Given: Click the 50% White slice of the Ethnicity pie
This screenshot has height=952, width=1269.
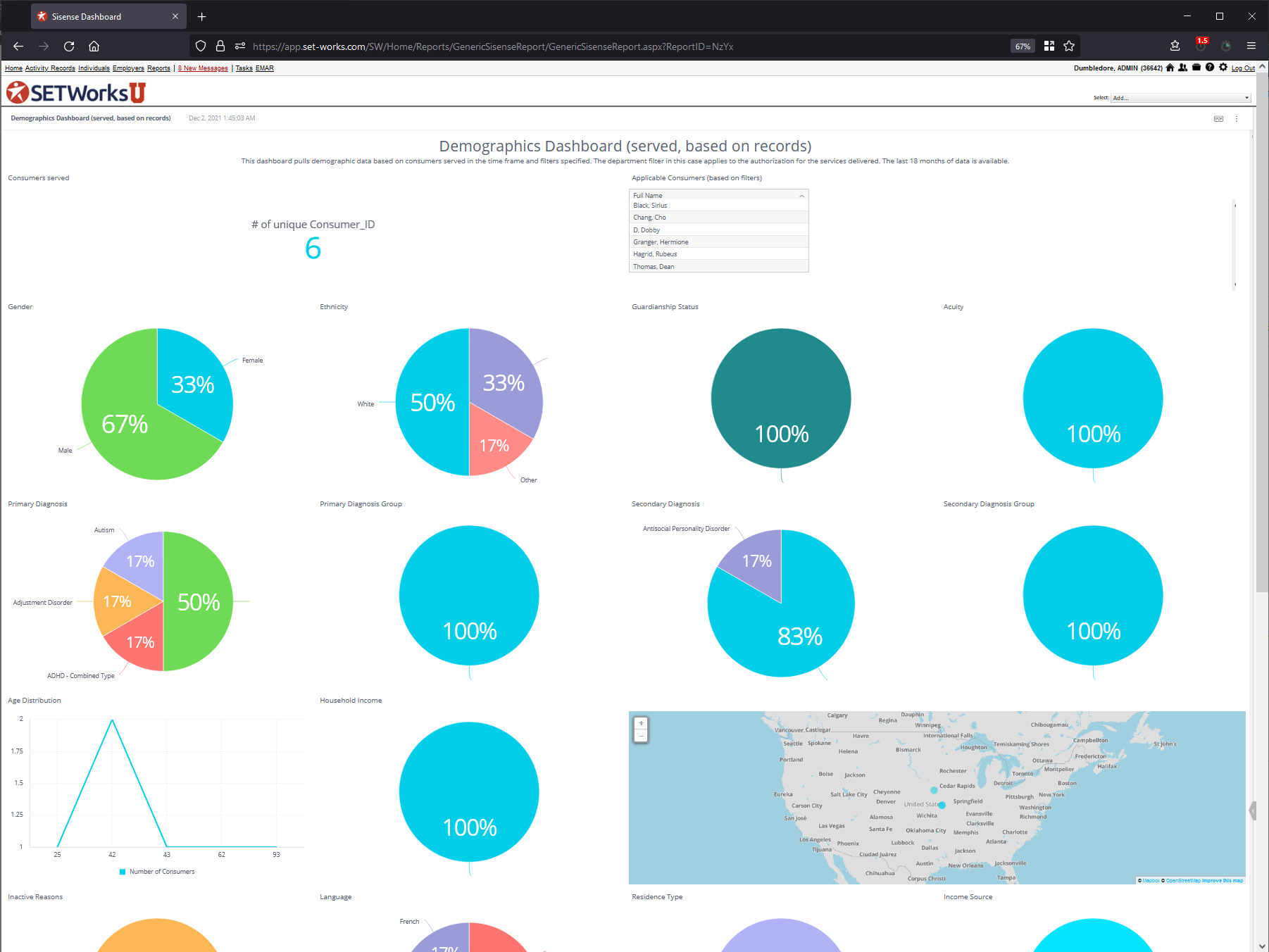Looking at the screenshot, I should (x=431, y=403).
